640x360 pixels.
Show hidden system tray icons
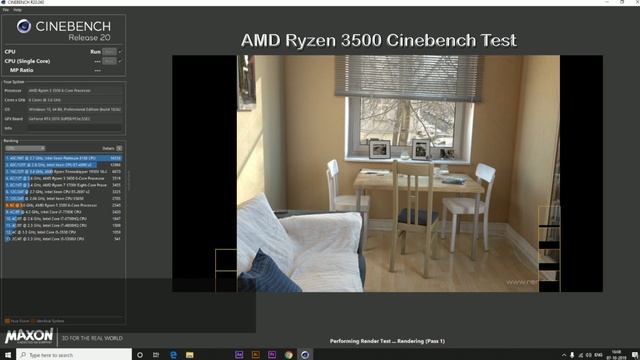click(564, 355)
